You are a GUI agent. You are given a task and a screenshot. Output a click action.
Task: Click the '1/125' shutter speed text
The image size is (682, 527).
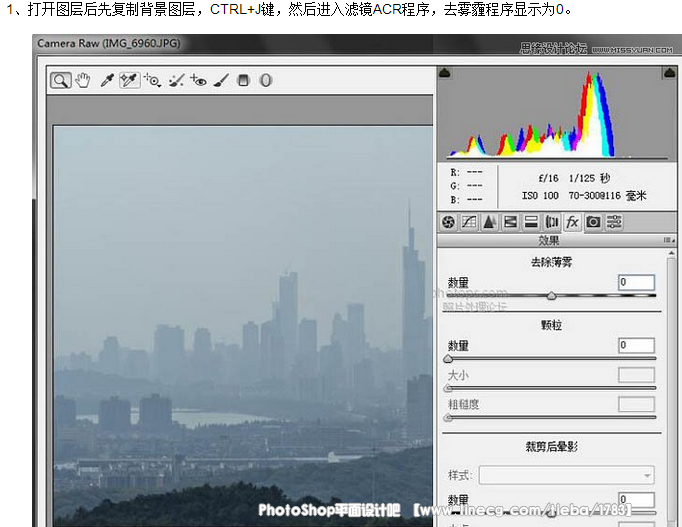click(582, 178)
